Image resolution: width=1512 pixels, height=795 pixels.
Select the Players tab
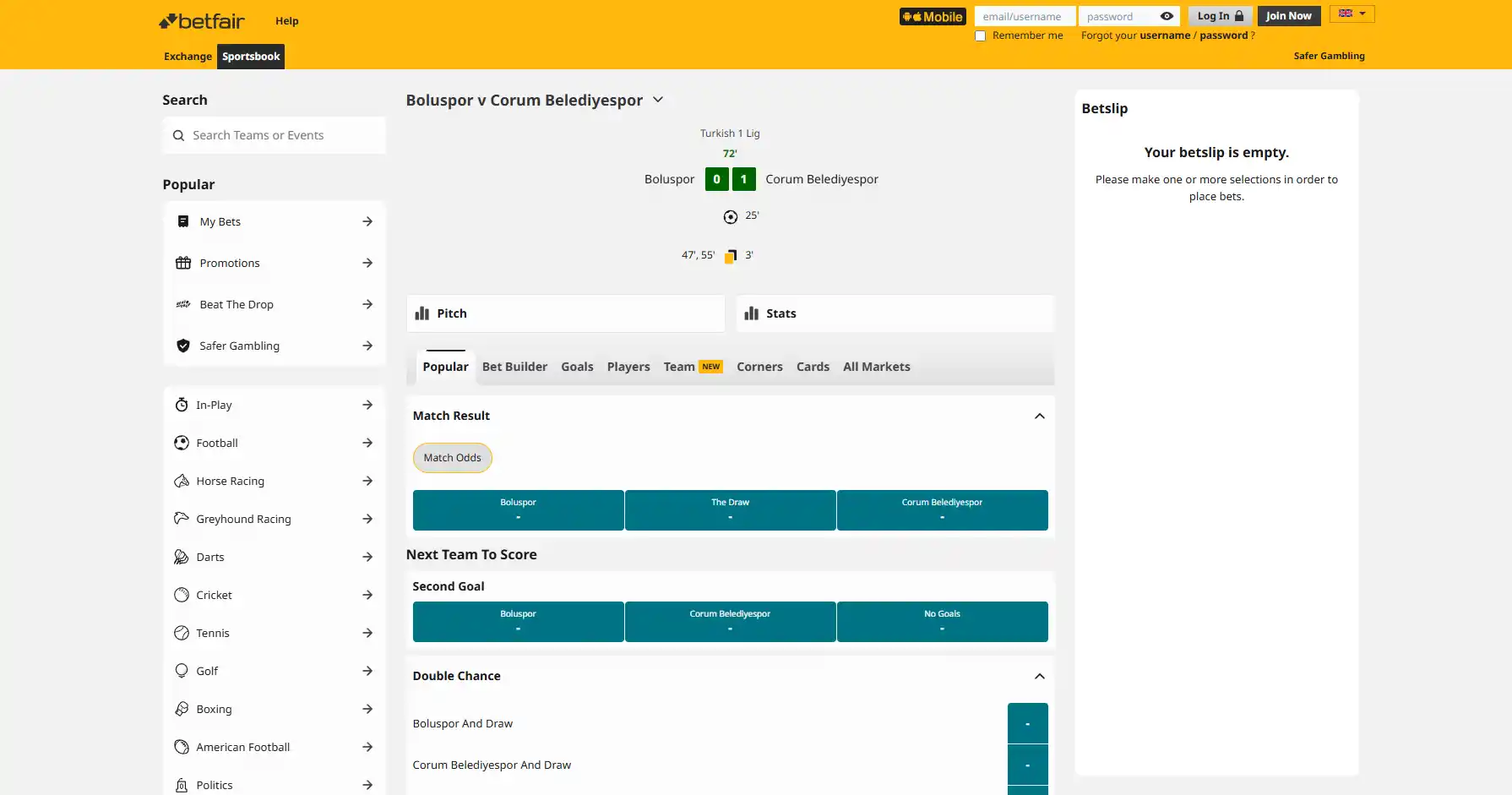pos(628,367)
